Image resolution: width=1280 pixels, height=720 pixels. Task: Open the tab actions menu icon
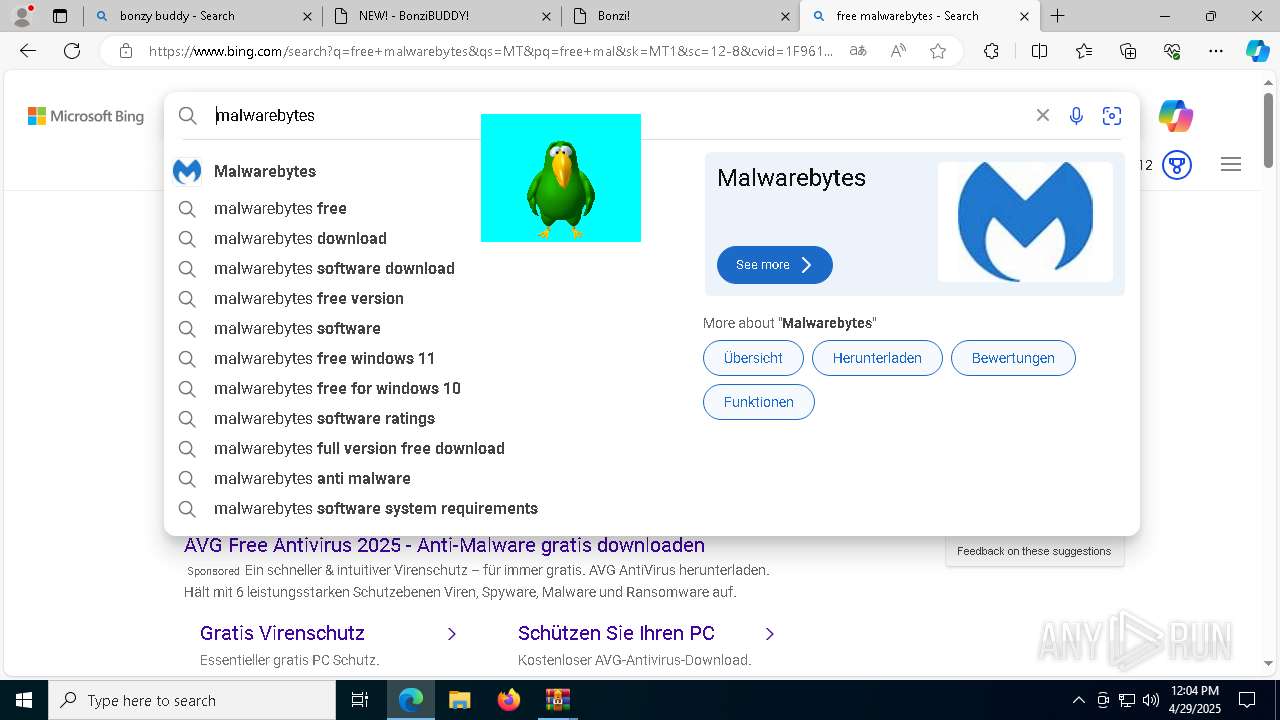coord(60,16)
